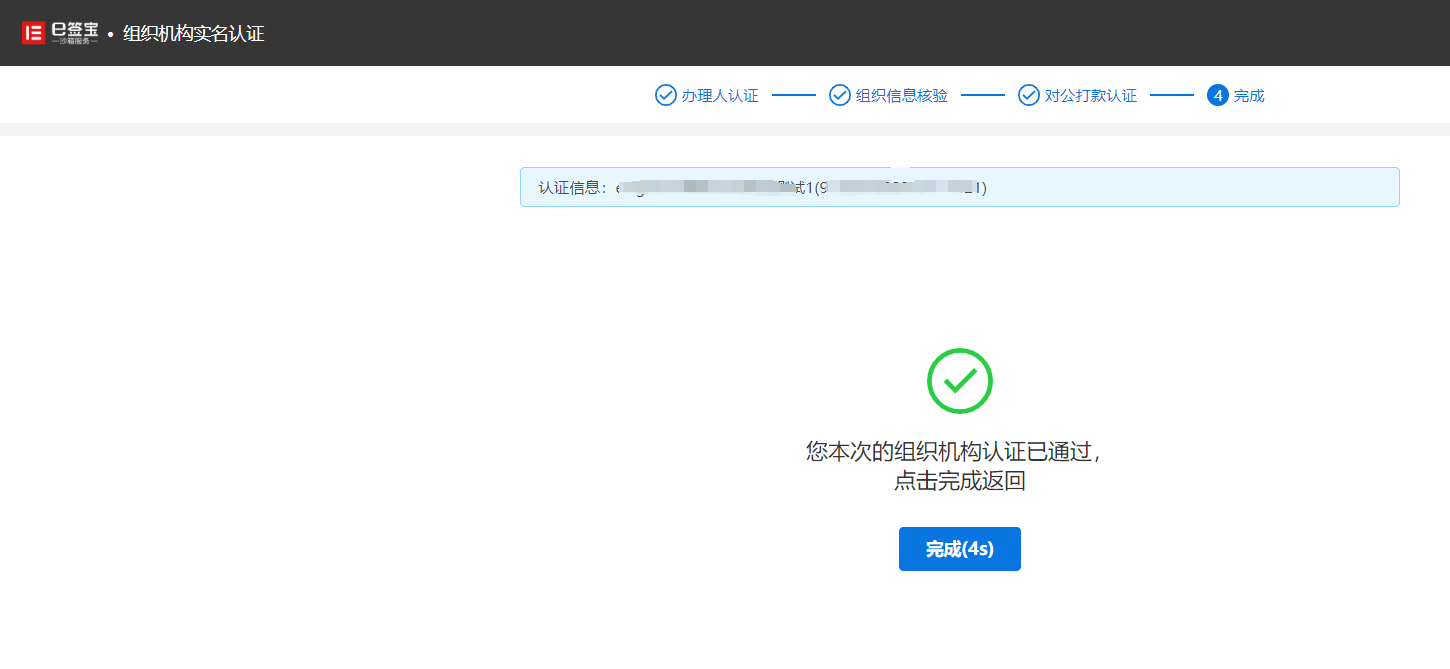The image size is (1450, 669).
Task: Click the 组织机构实名认证 header title
Action: click(x=193, y=33)
